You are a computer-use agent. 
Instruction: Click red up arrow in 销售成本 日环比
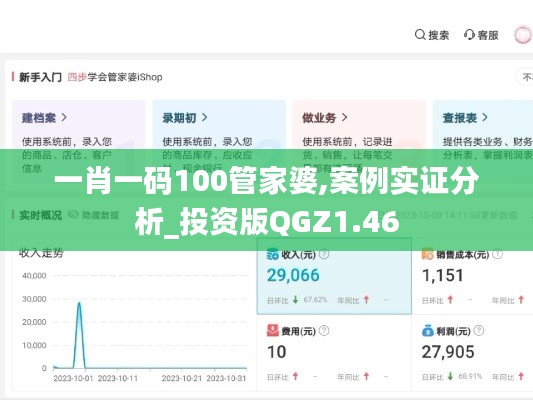tap(450, 300)
